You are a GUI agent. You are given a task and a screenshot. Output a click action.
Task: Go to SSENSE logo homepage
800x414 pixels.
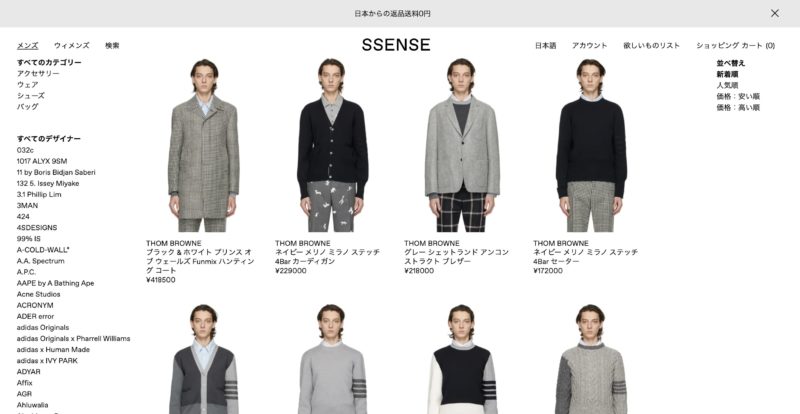point(396,45)
